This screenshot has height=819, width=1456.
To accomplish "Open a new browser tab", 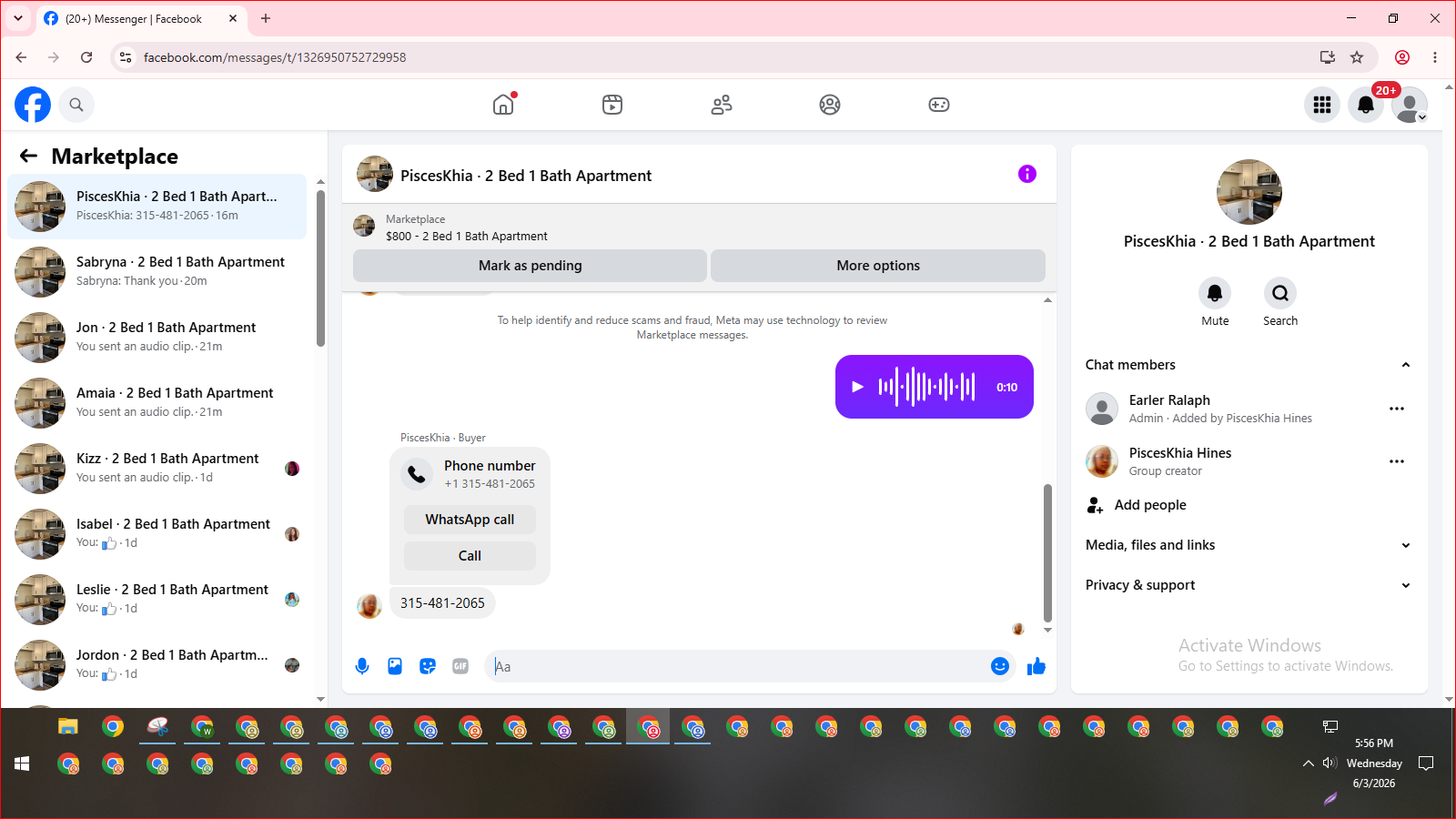I will [266, 18].
